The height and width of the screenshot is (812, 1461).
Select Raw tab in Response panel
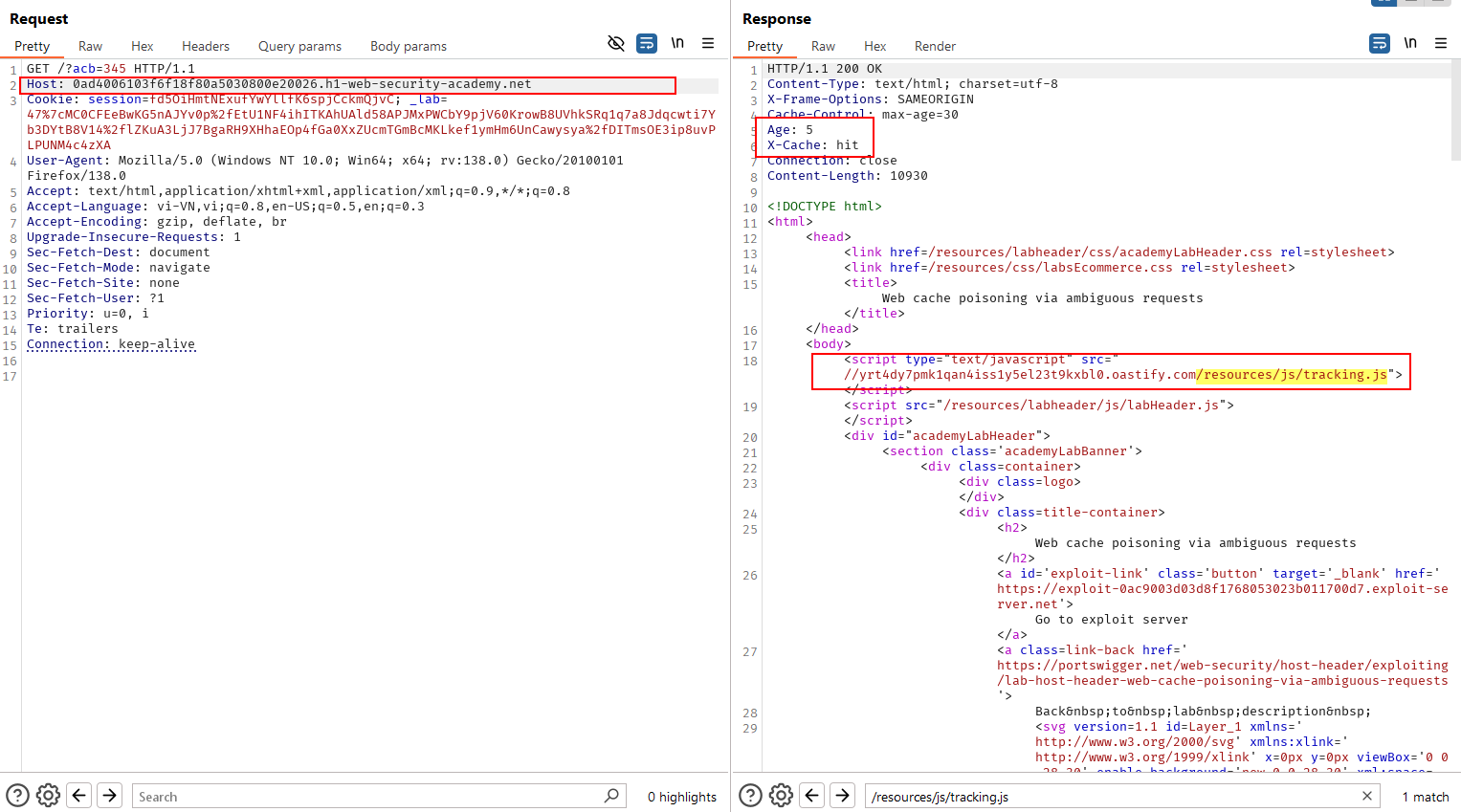point(823,46)
